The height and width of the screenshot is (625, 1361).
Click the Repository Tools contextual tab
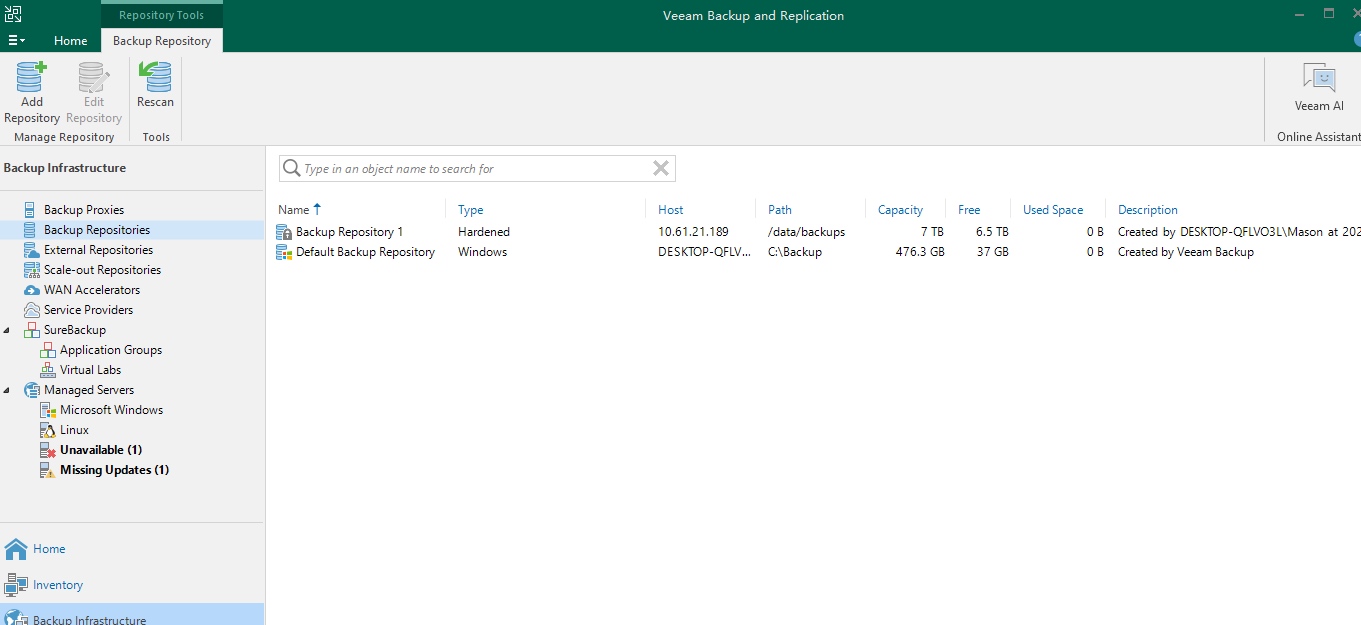click(161, 15)
